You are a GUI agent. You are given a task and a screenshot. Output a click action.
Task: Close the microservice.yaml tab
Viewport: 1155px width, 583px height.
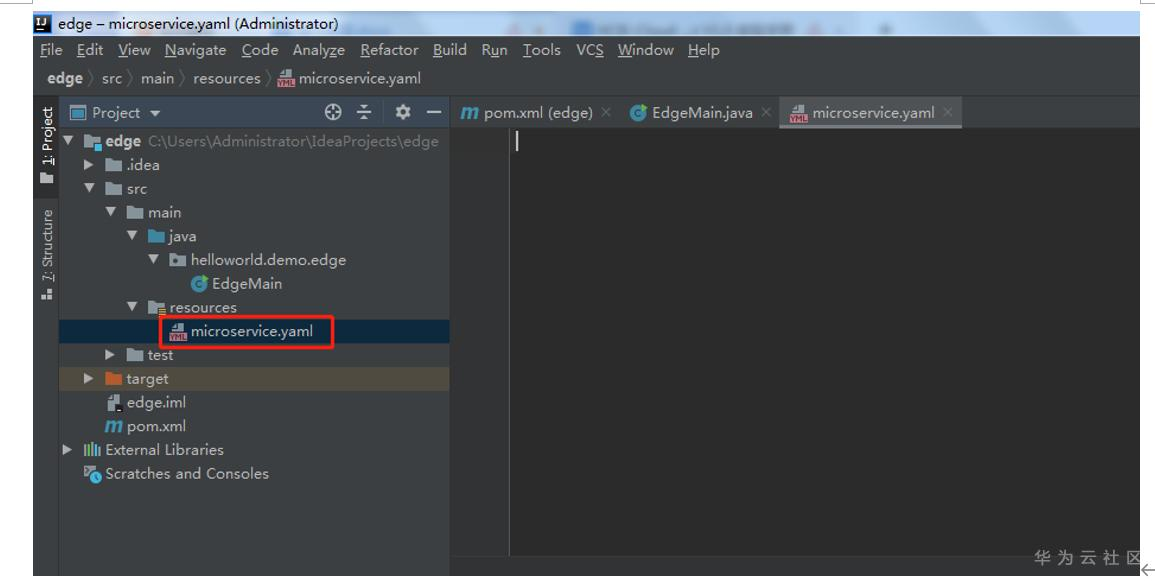coord(948,112)
